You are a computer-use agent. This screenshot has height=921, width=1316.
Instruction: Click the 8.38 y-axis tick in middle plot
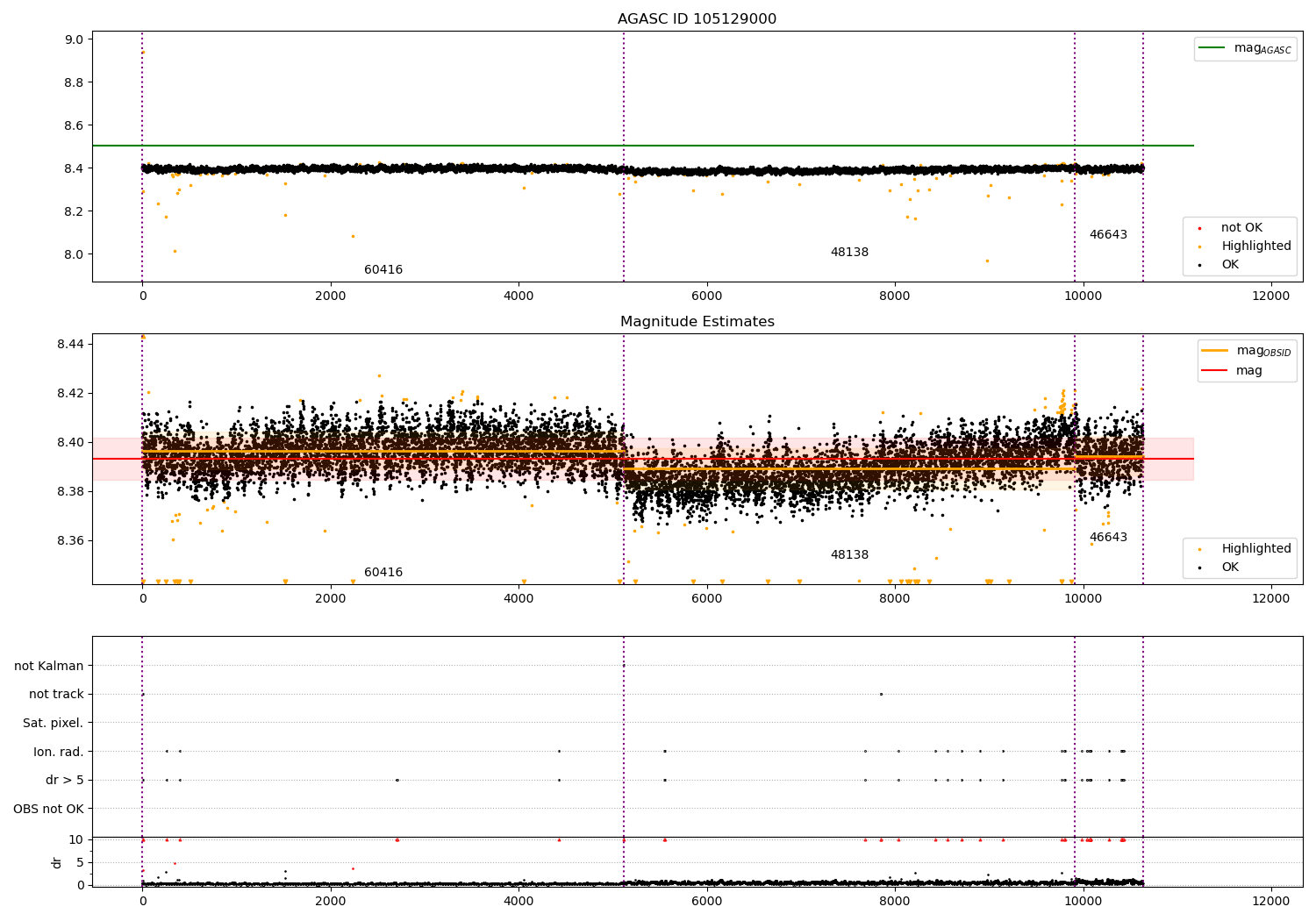click(x=70, y=491)
